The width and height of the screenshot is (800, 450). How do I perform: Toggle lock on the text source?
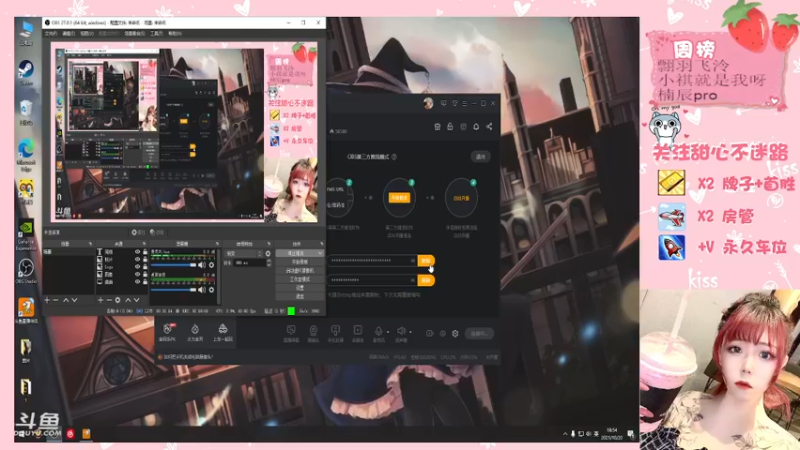145,252
